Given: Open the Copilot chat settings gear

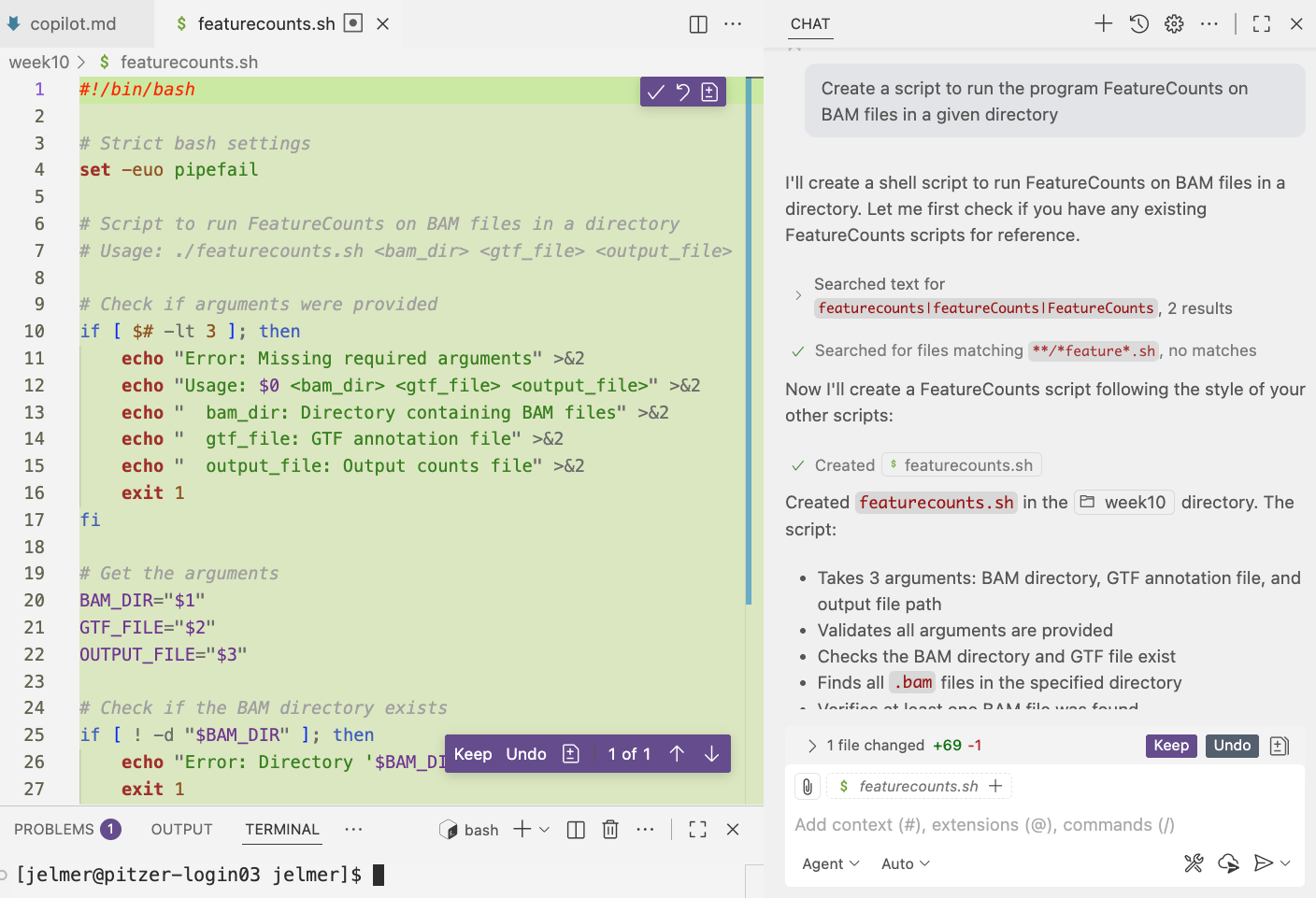Looking at the screenshot, I should pos(1173,23).
